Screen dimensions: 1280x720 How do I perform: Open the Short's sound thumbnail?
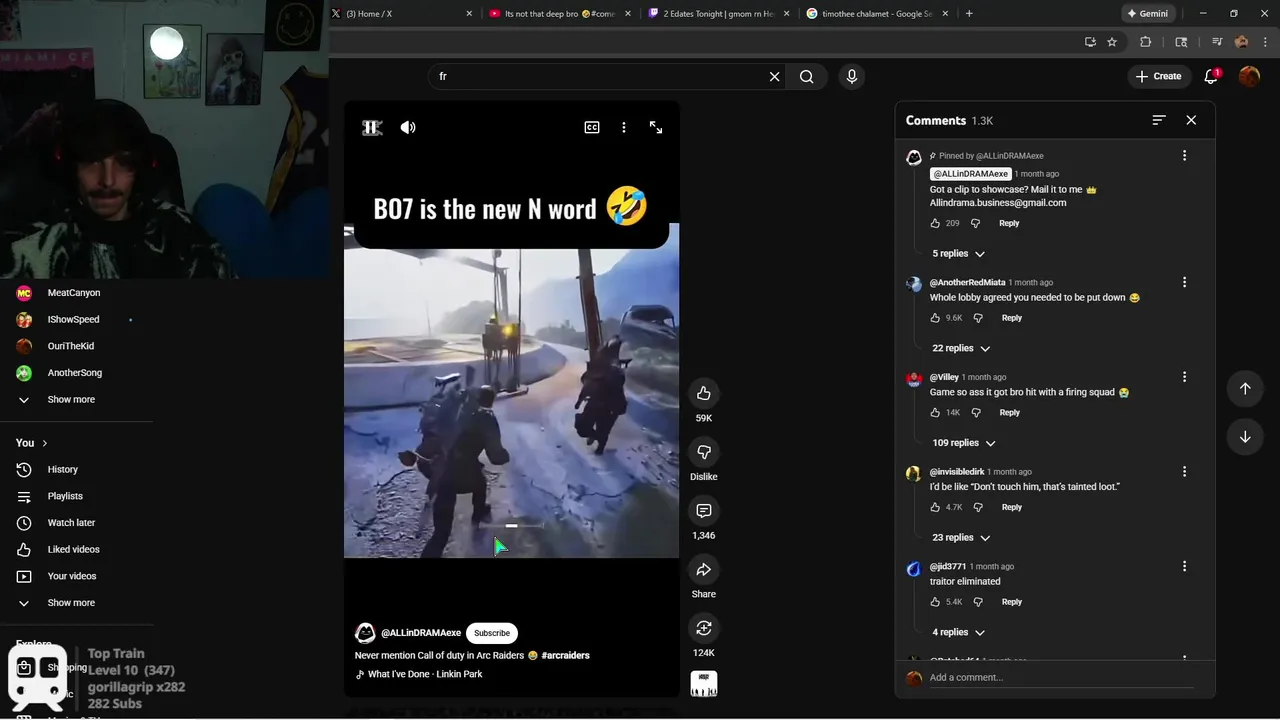tap(704, 684)
